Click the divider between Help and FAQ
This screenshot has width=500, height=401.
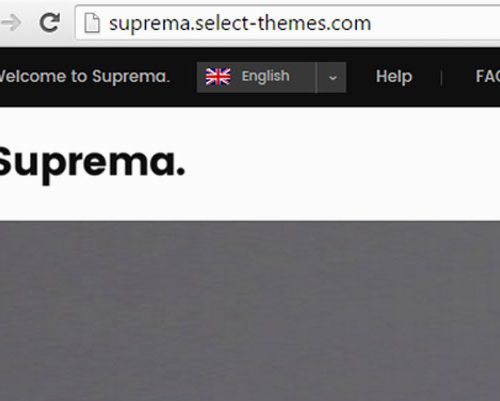441,78
